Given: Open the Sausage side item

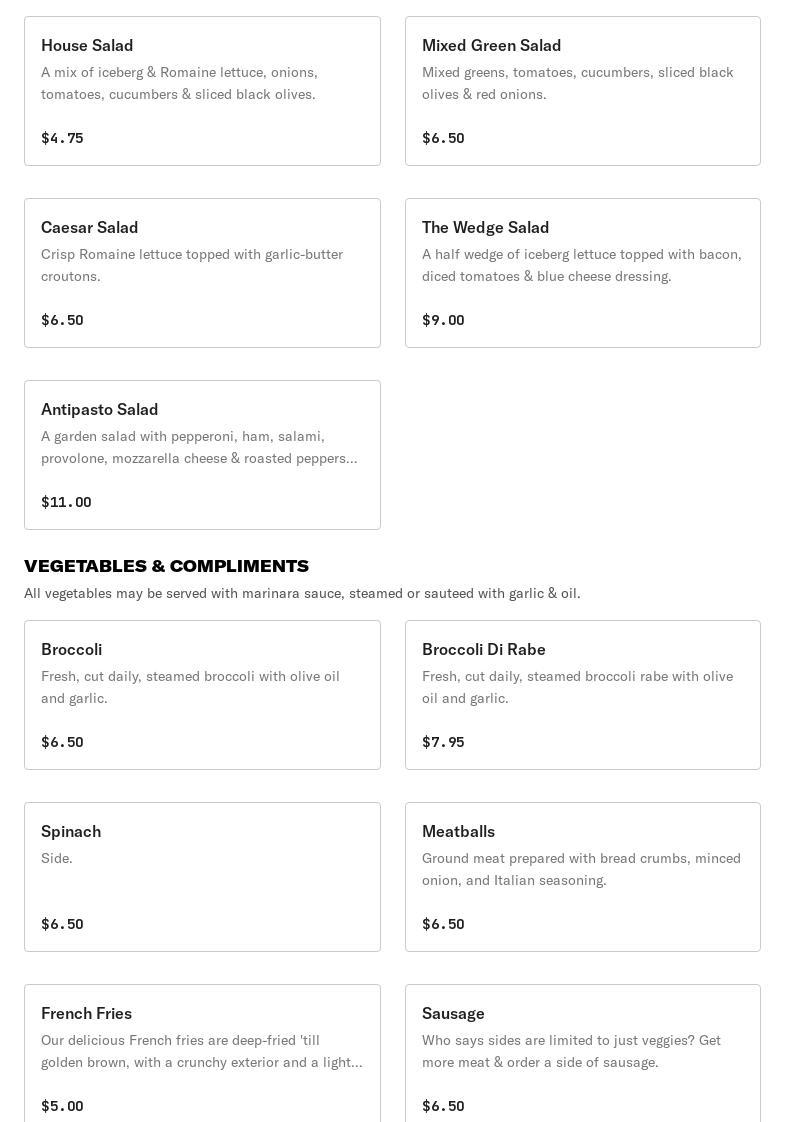Looking at the screenshot, I should (x=582, y=1053).
